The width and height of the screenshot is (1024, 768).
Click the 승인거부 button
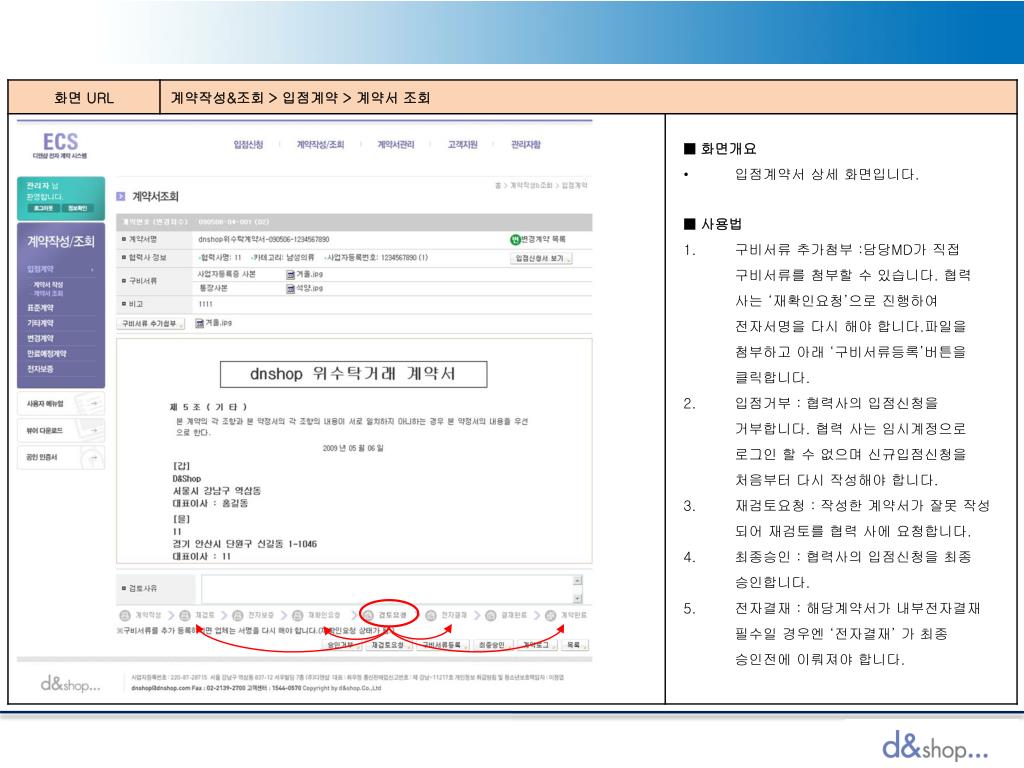click(x=344, y=645)
